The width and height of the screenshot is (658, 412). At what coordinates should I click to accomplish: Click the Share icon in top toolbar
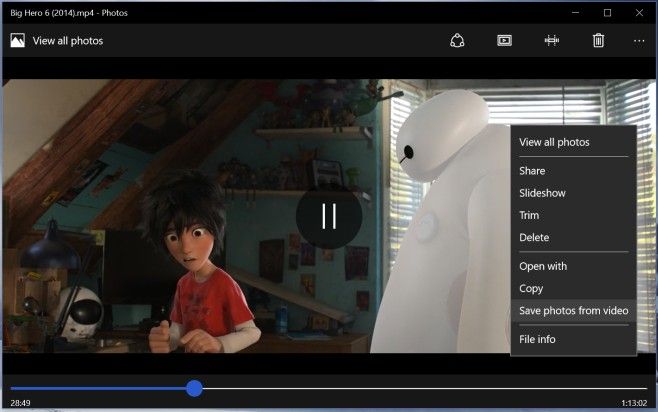click(x=458, y=41)
